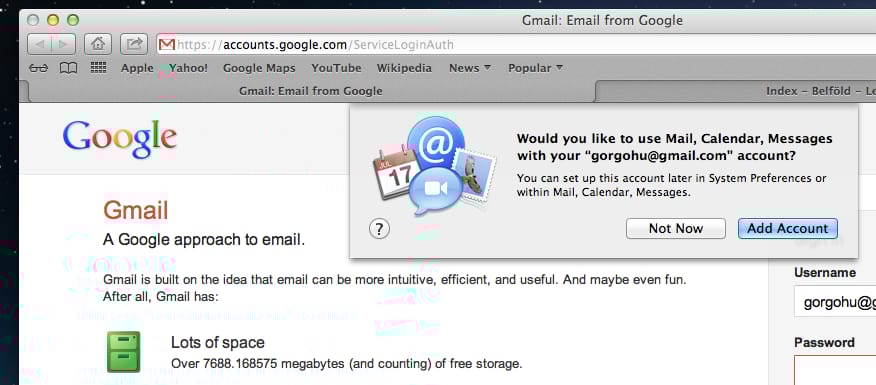The height and width of the screenshot is (385, 876).
Task: Open the home page icon
Action: [x=98, y=44]
